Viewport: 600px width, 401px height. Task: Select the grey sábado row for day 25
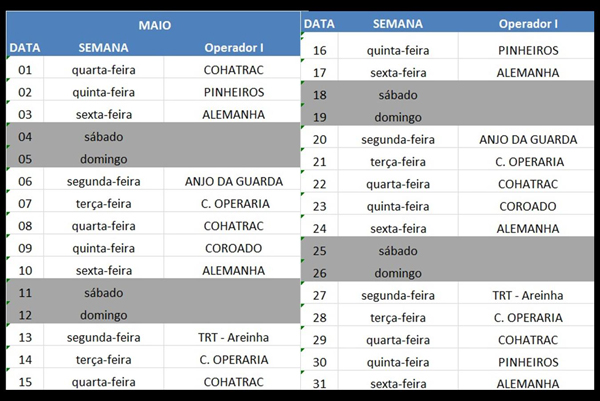click(x=447, y=251)
